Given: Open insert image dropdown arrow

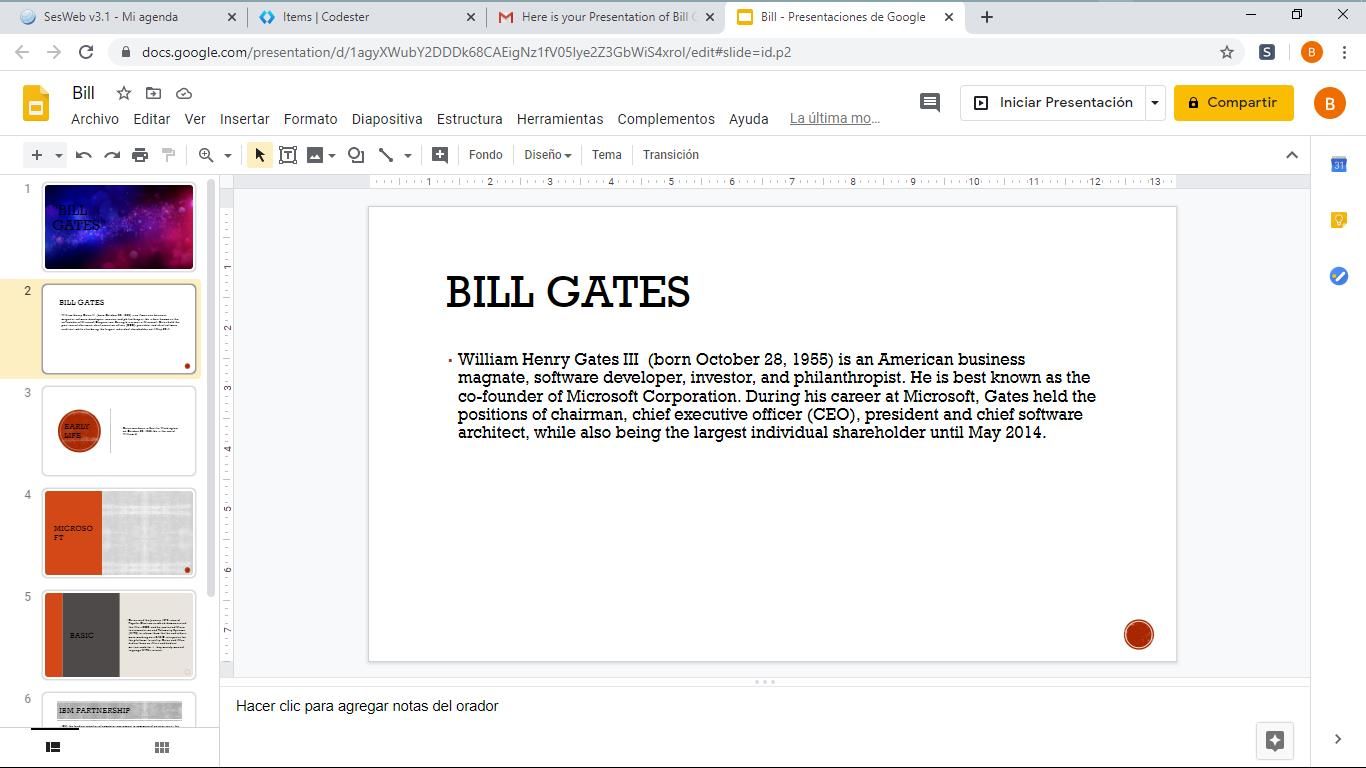Looking at the screenshot, I should coord(332,155).
